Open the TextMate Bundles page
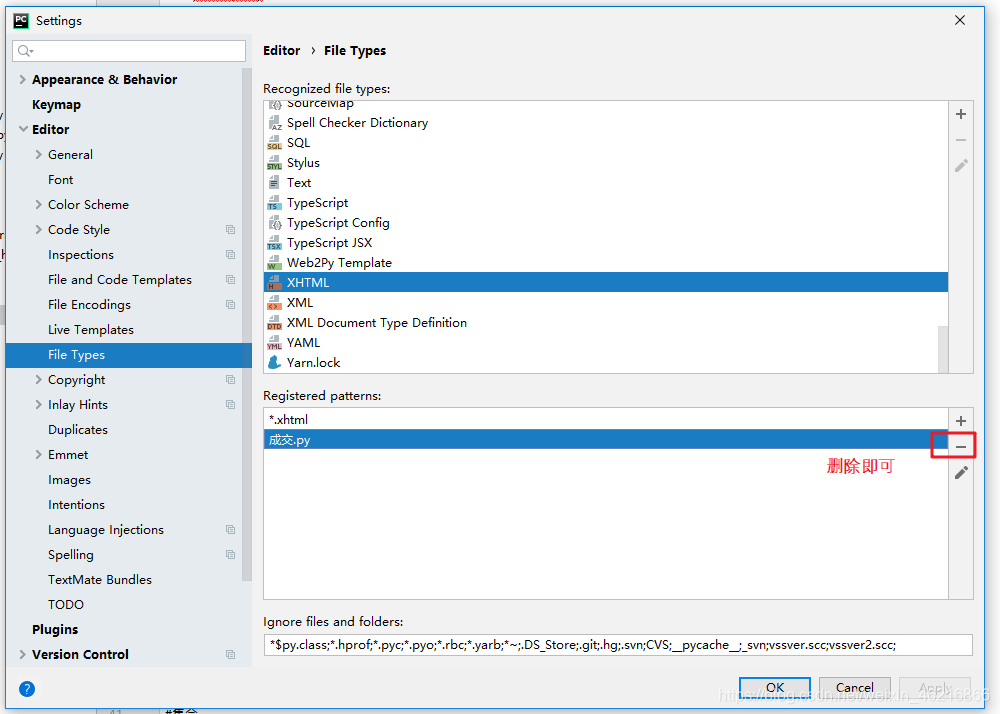The width and height of the screenshot is (1000, 714). tap(100, 579)
